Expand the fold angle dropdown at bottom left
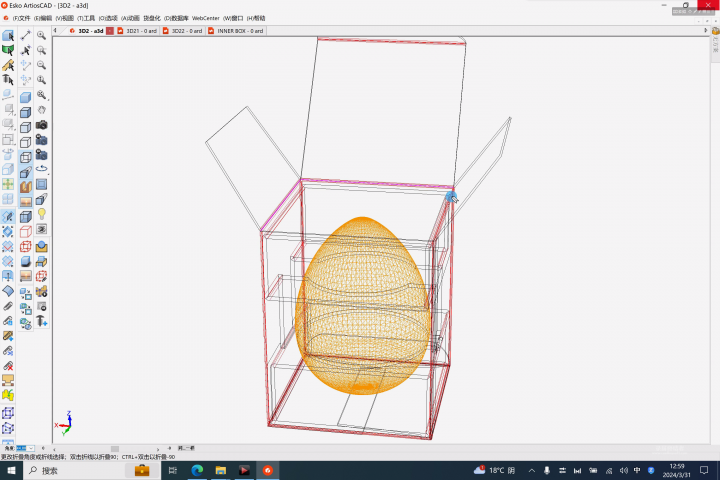The width and height of the screenshot is (720, 480). [x=32, y=448]
